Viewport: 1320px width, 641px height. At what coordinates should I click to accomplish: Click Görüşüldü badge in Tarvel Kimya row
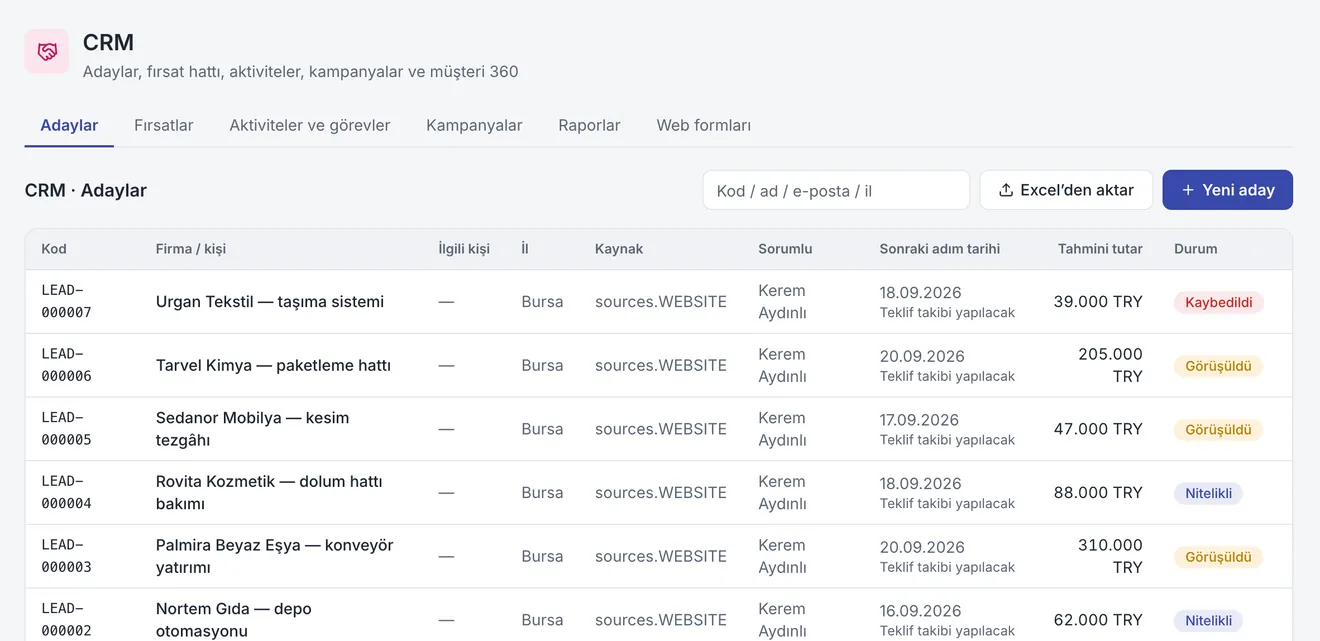1218,366
